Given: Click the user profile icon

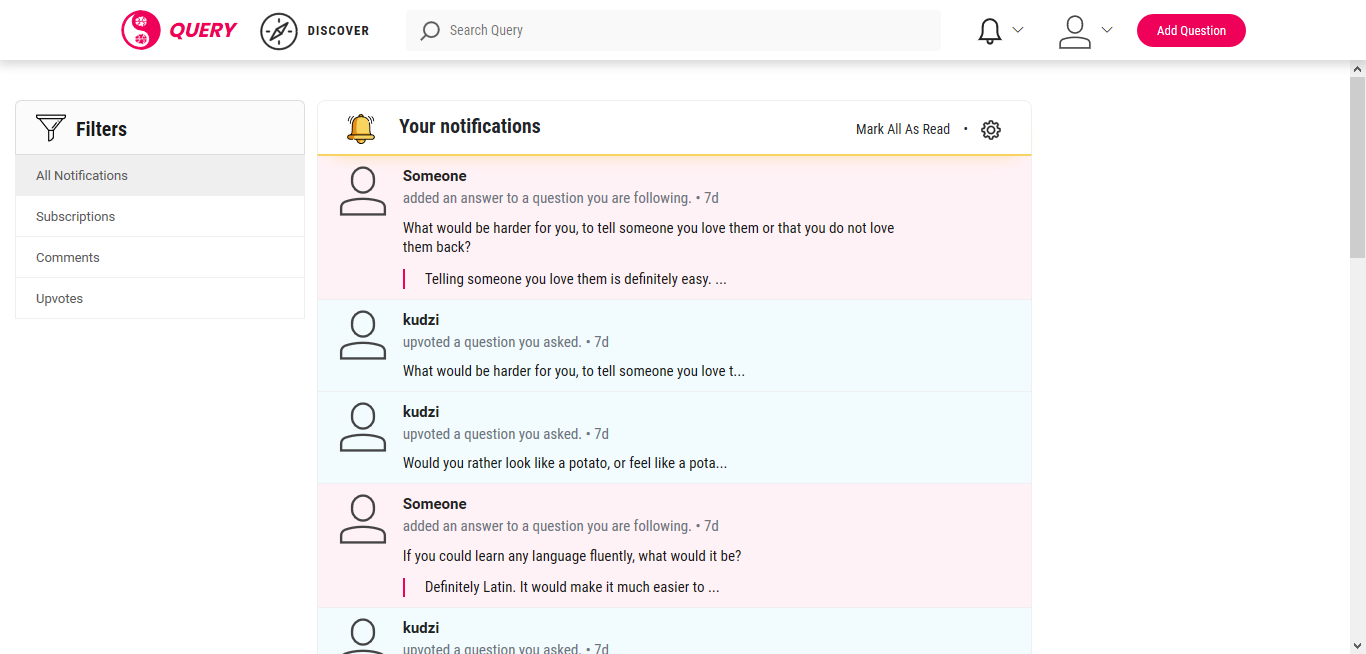Looking at the screenshot, I should 1074,31.
